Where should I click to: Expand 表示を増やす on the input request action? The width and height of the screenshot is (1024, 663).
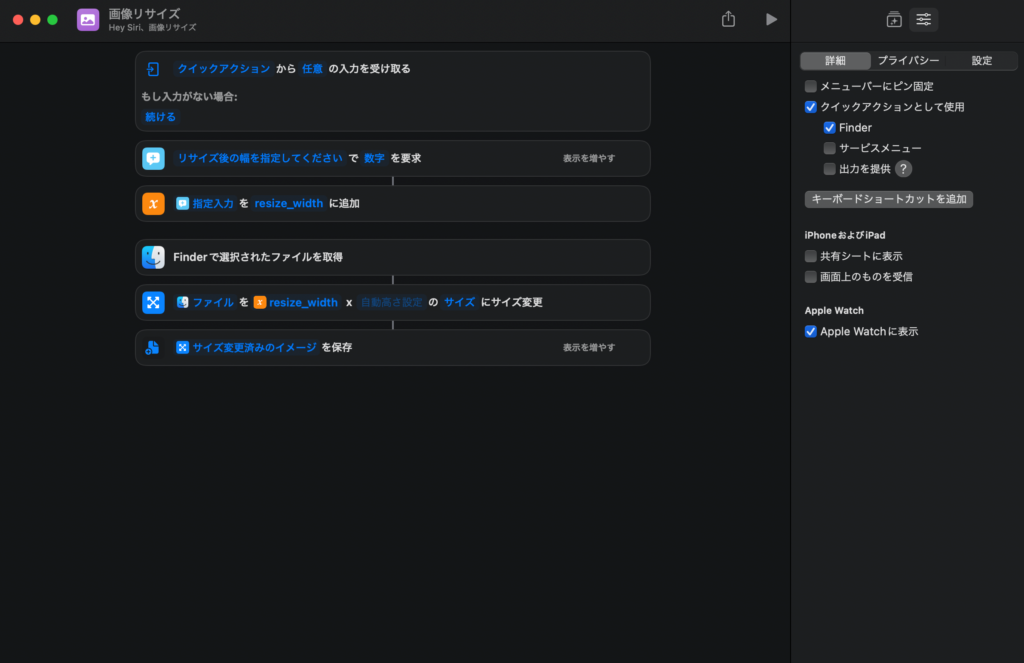589,158
